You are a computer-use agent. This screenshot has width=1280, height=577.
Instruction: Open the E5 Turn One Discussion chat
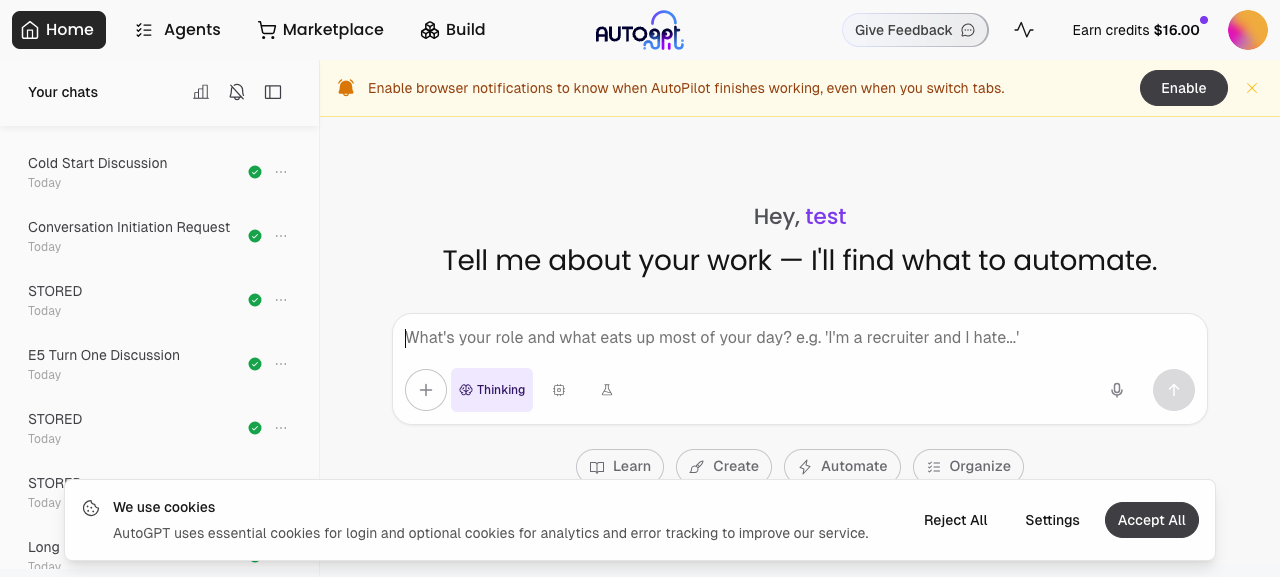pyautogui.click(x=104, y=355)
